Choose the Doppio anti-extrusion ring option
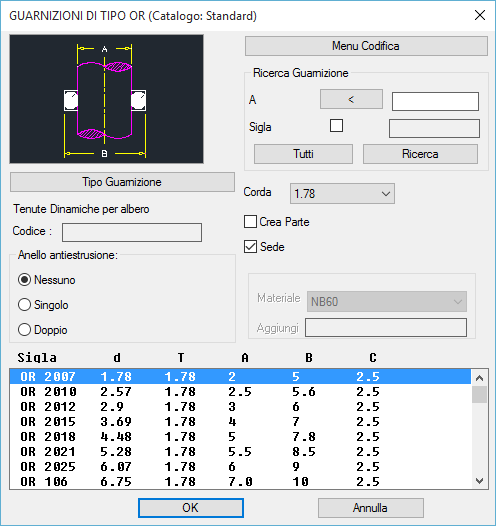Viewport: 496px width, 526px height. (24, 330)
